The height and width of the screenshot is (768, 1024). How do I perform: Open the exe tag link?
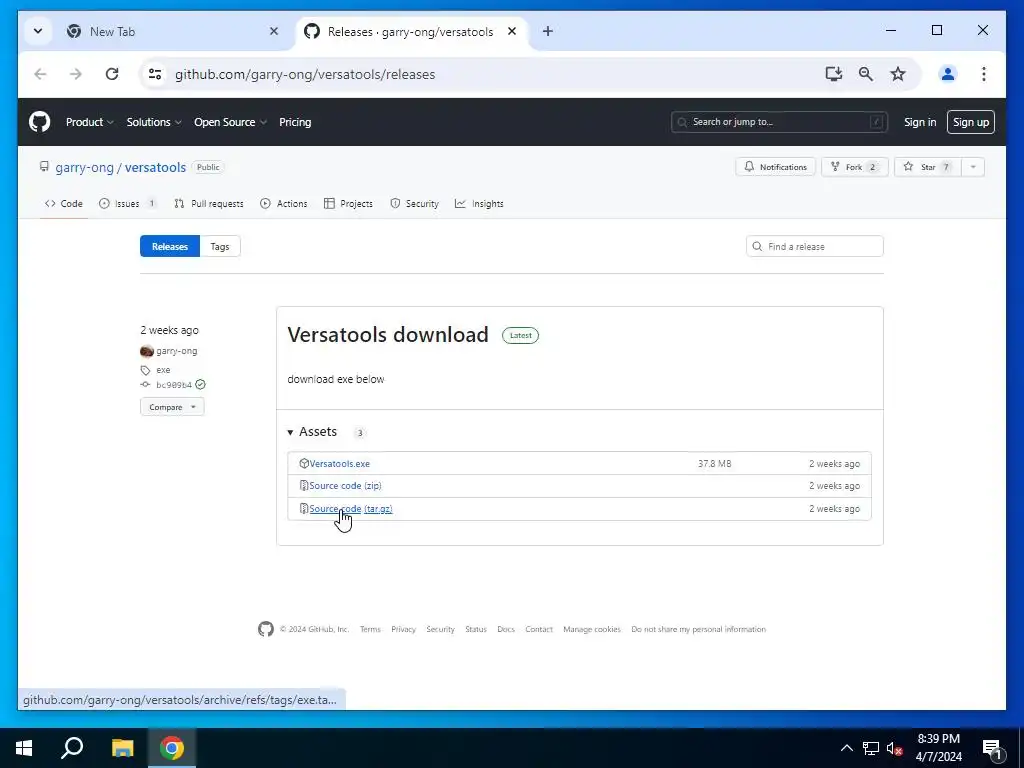click(163, 370)
